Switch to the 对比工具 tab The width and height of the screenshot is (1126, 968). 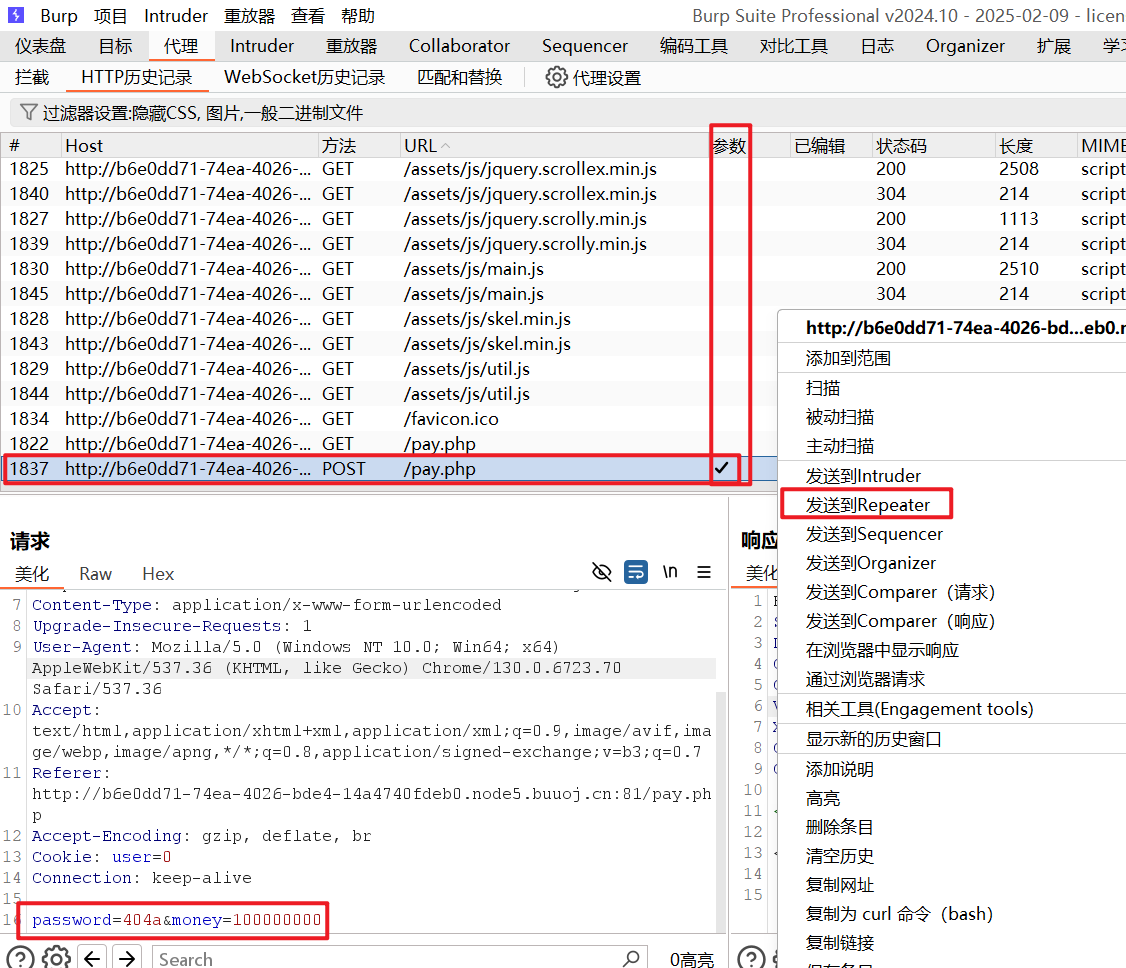[x=794, y=46]
